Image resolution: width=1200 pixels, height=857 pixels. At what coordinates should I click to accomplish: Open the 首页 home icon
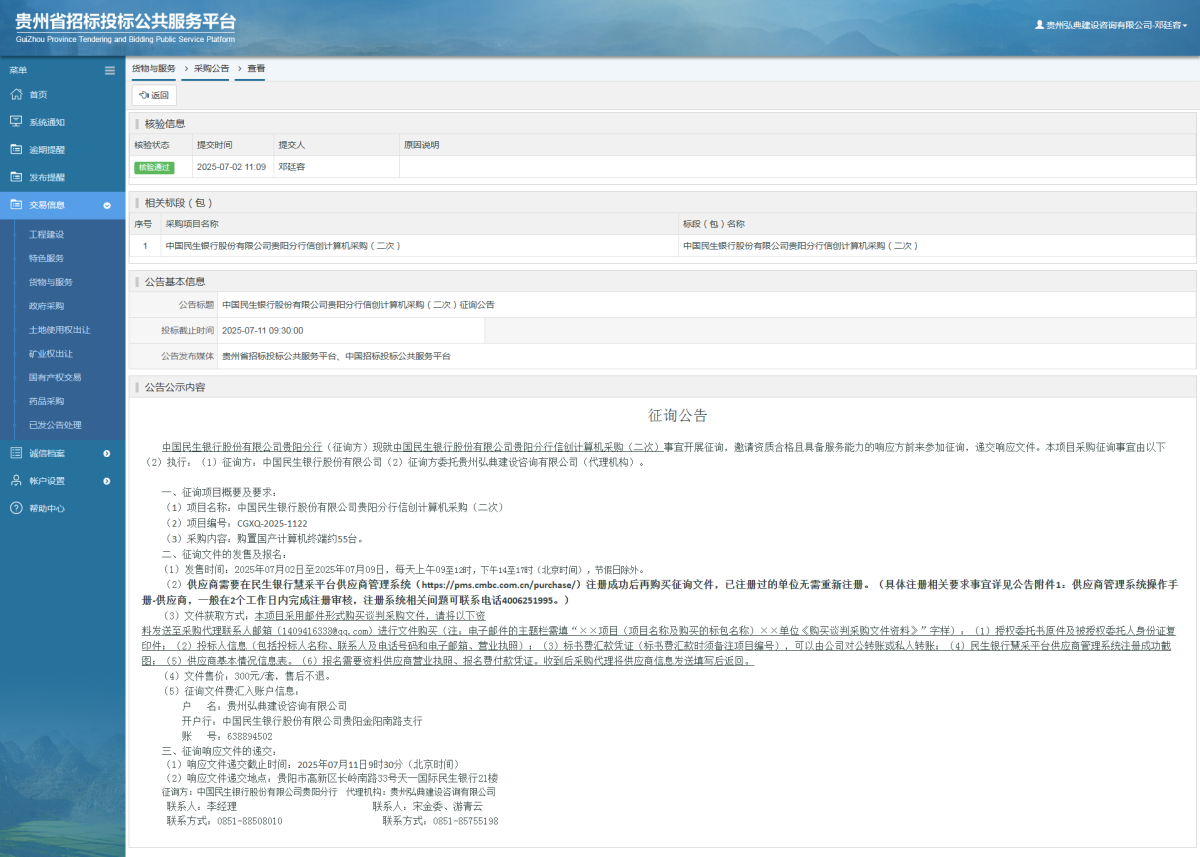pyautogui.click(x=16, y=94)
